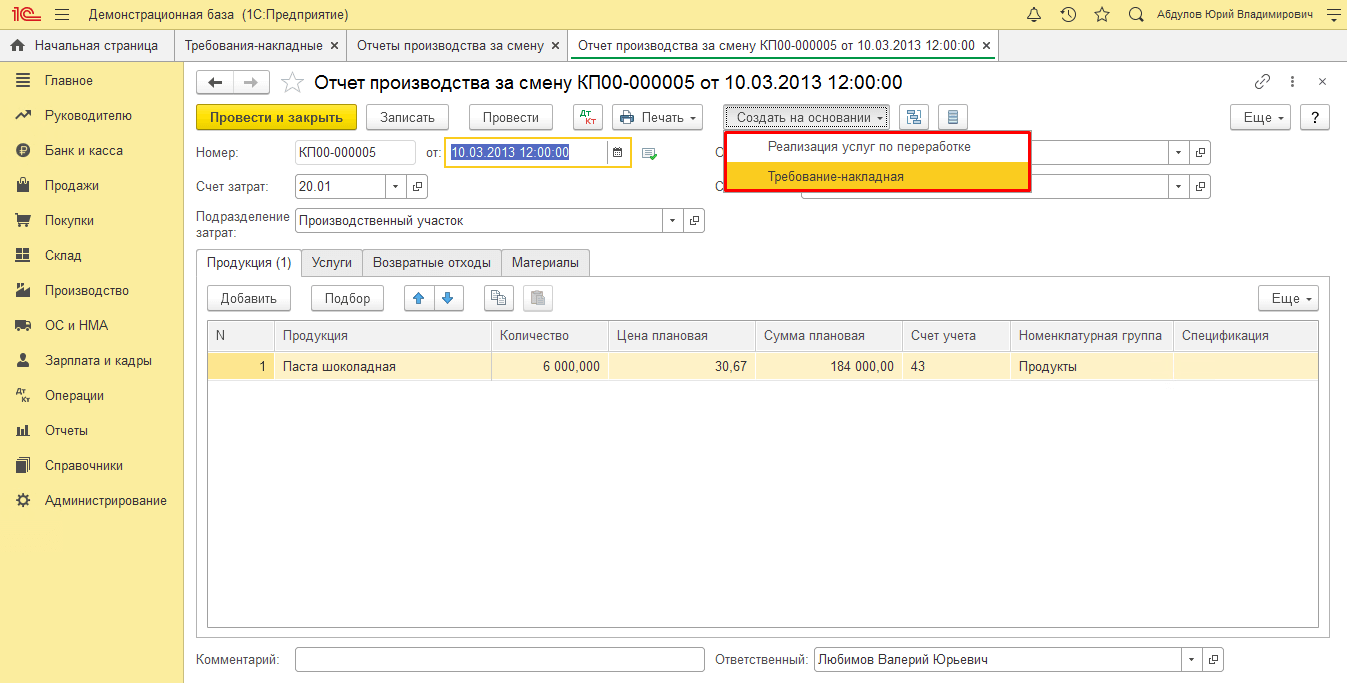Expand Подразделение затрат dropdown list
Screen dimensions: 1347x683
[x=673, y=220]
